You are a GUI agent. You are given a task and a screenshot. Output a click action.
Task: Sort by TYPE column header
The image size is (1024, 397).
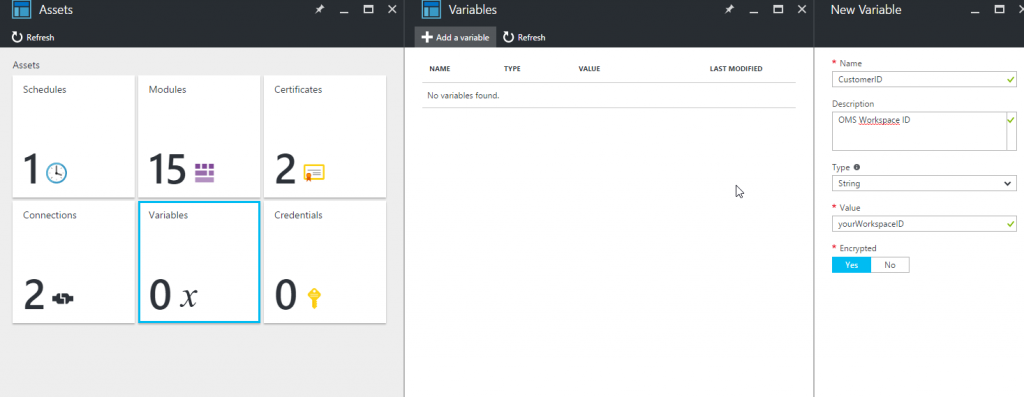pyautogui.click(x=512, y=69)
